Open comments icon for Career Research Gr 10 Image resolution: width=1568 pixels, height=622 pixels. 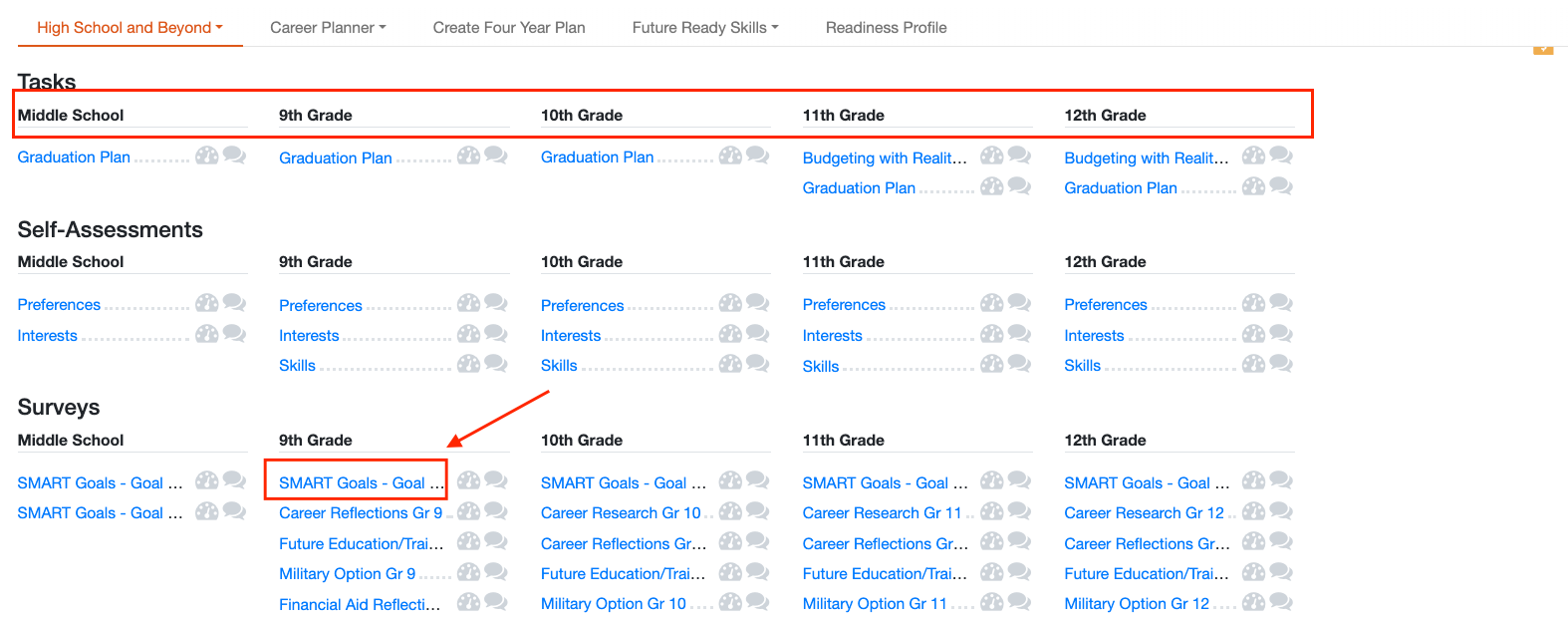pos(757,511)
